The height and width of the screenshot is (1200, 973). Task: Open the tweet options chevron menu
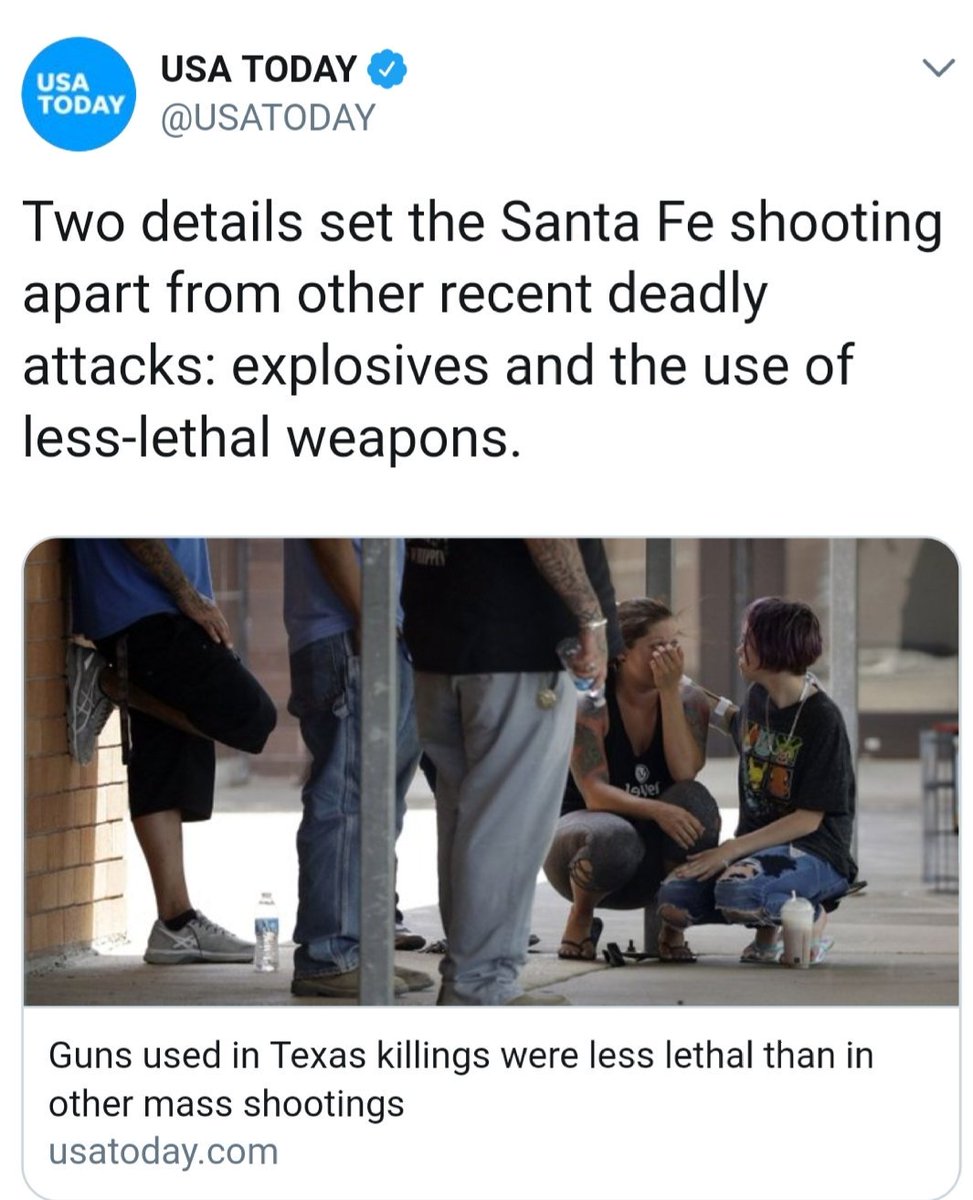click(x=937, y=69)
